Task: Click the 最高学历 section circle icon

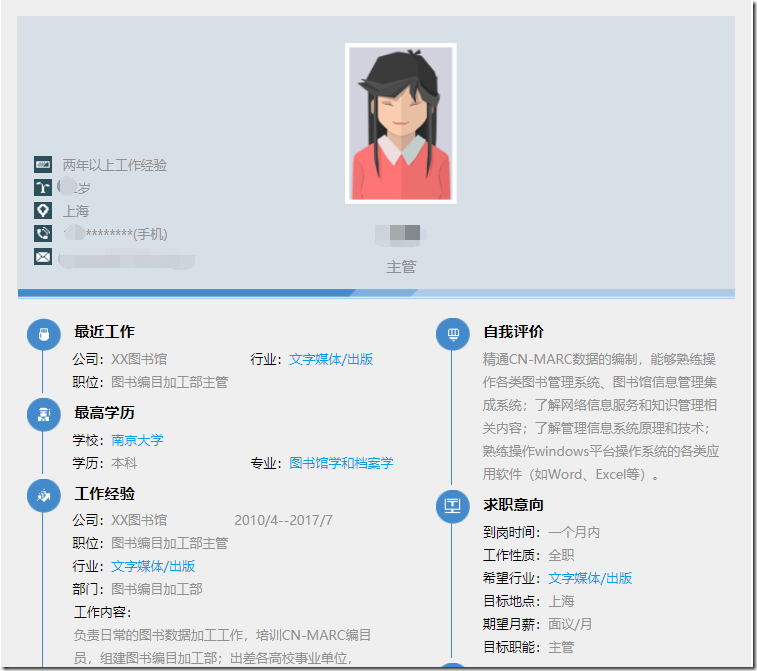Action: point(44,415)
